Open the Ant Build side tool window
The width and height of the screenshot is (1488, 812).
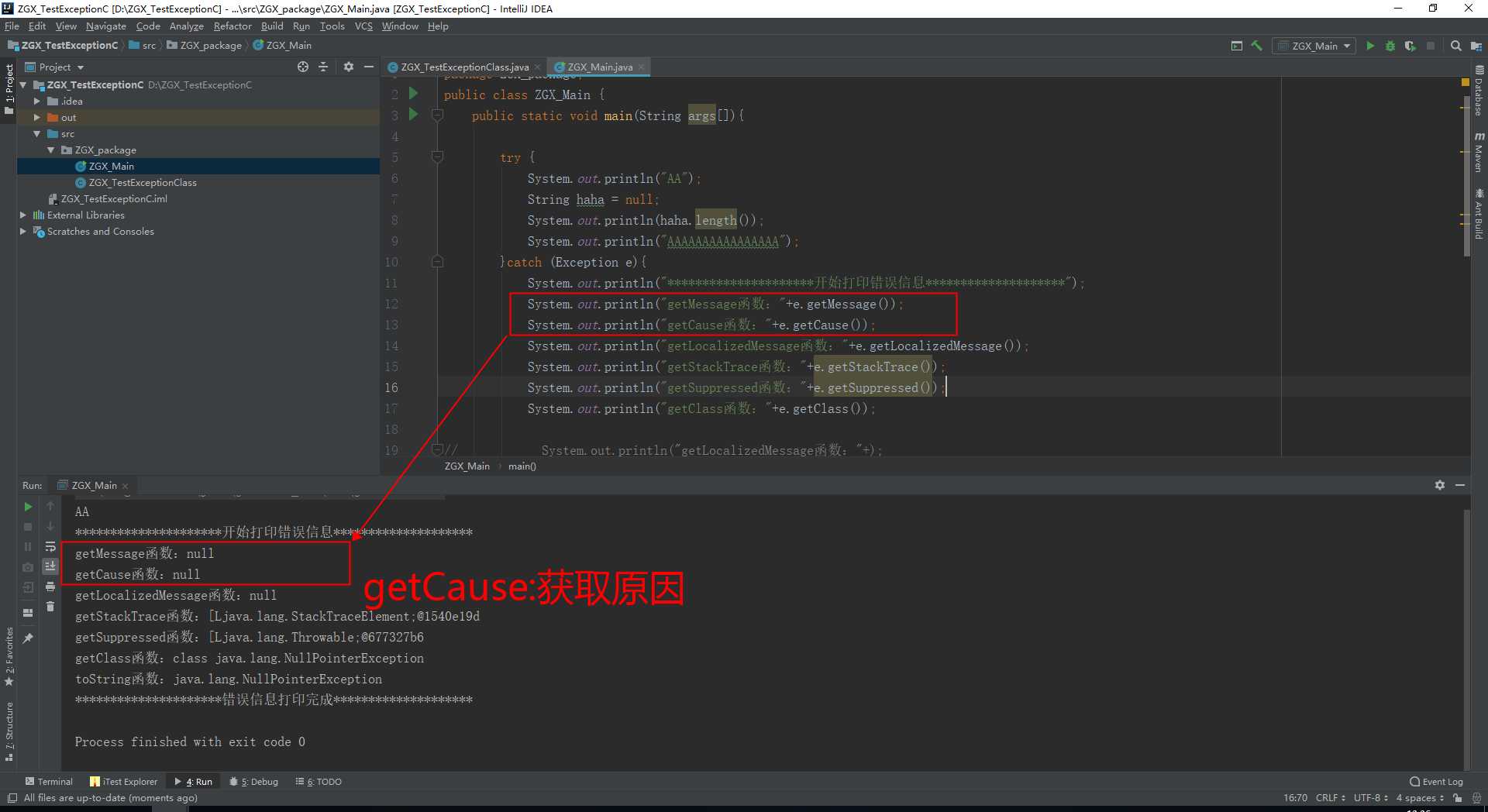[x=1479, y=214]
